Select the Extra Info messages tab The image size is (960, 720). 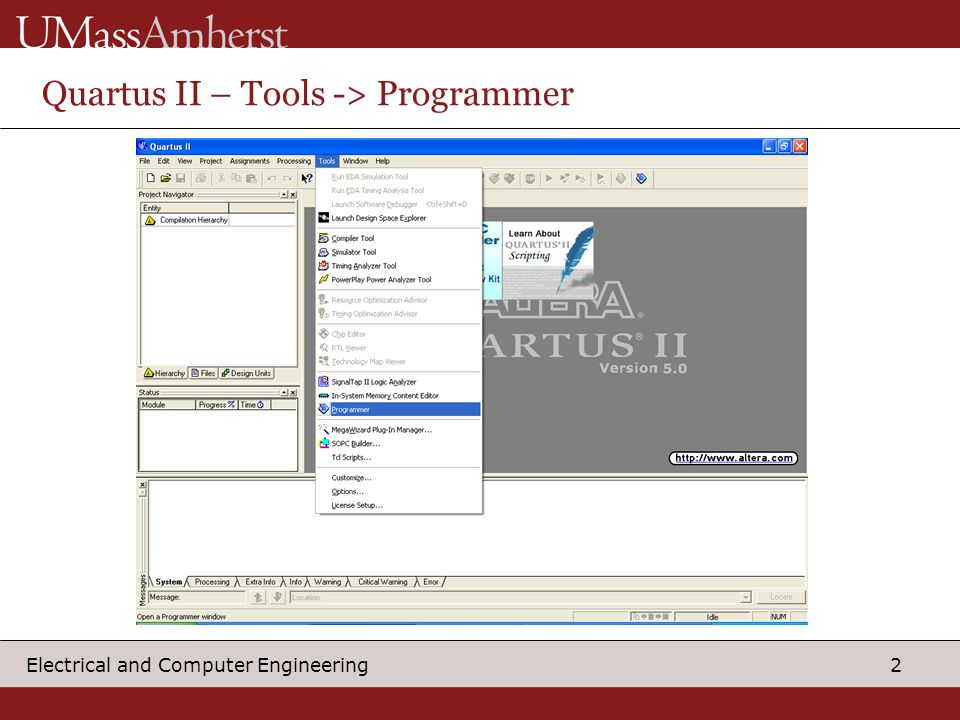pyautogui.click(x=260, y=582)
